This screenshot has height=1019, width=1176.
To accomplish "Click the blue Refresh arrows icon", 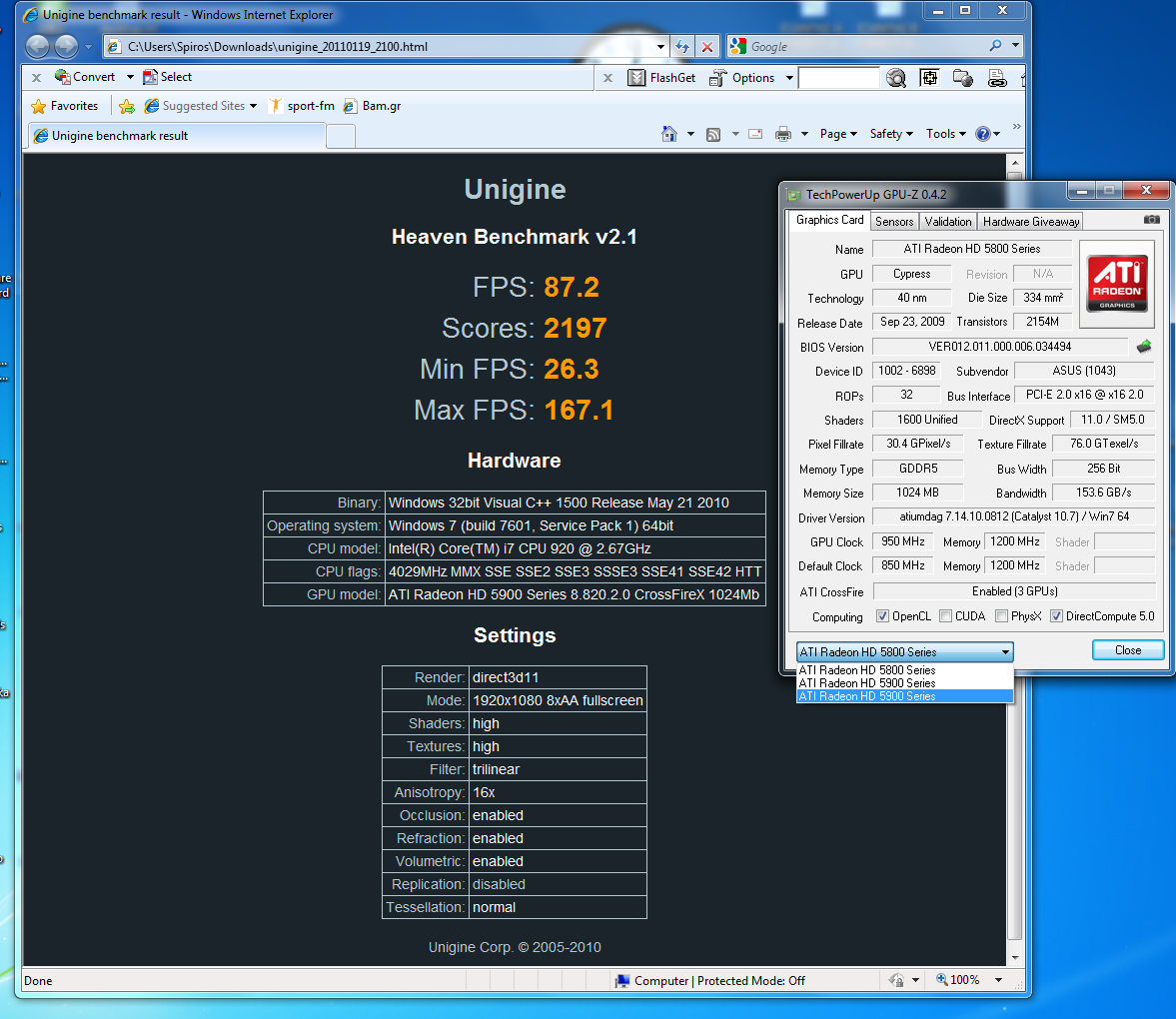I will tap(681, 47).
